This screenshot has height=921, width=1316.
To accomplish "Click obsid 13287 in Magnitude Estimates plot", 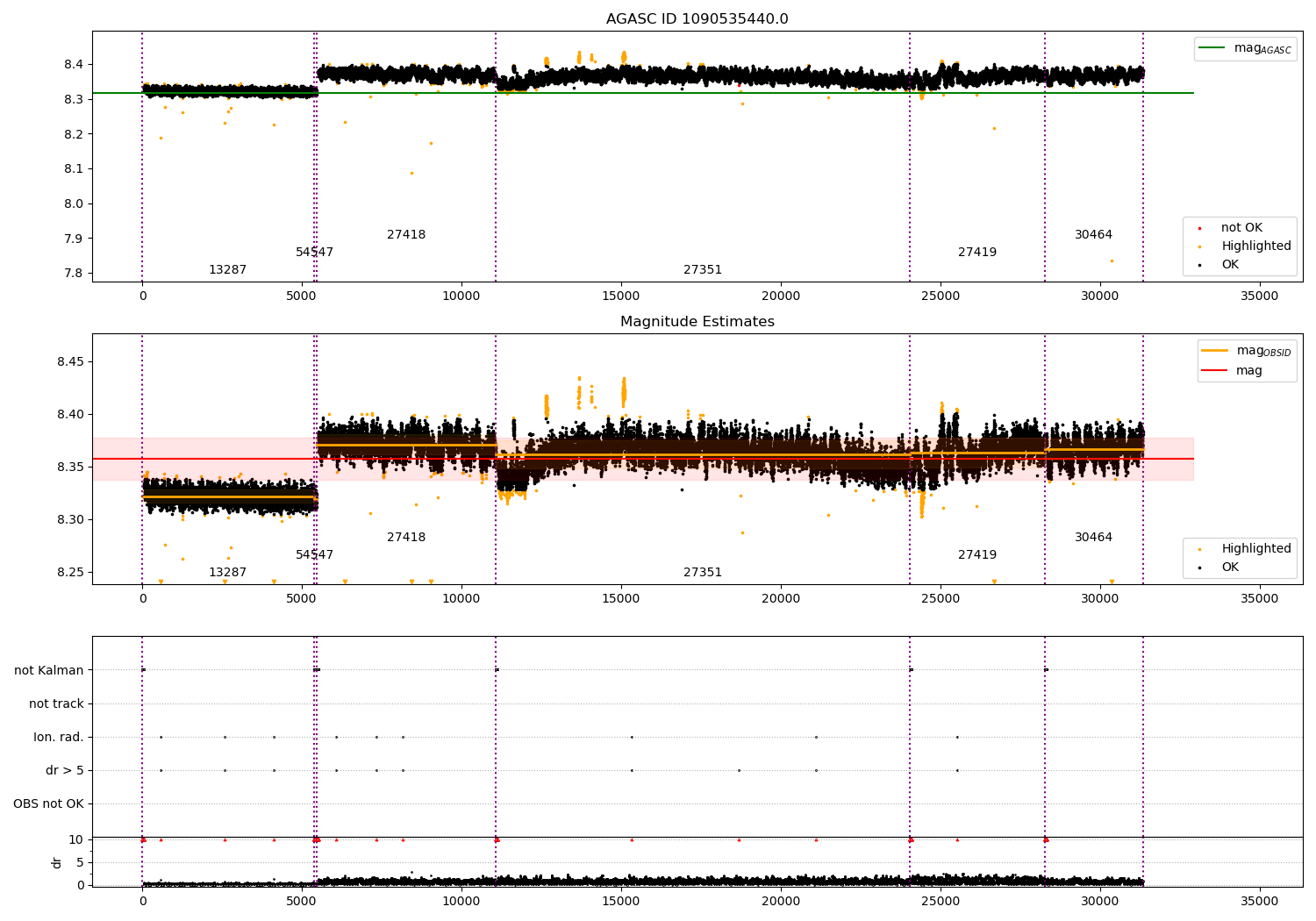I will click(227, 573).
